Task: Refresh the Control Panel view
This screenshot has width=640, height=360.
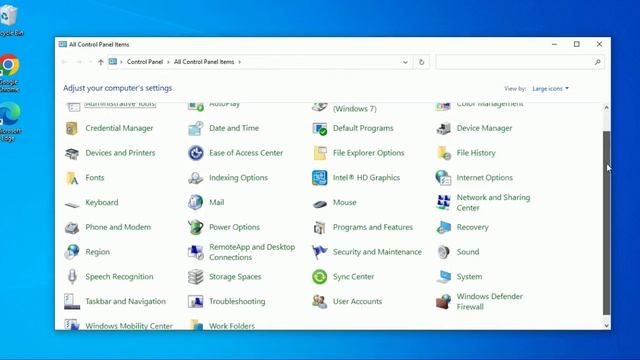Action: [x=422, y=62]
